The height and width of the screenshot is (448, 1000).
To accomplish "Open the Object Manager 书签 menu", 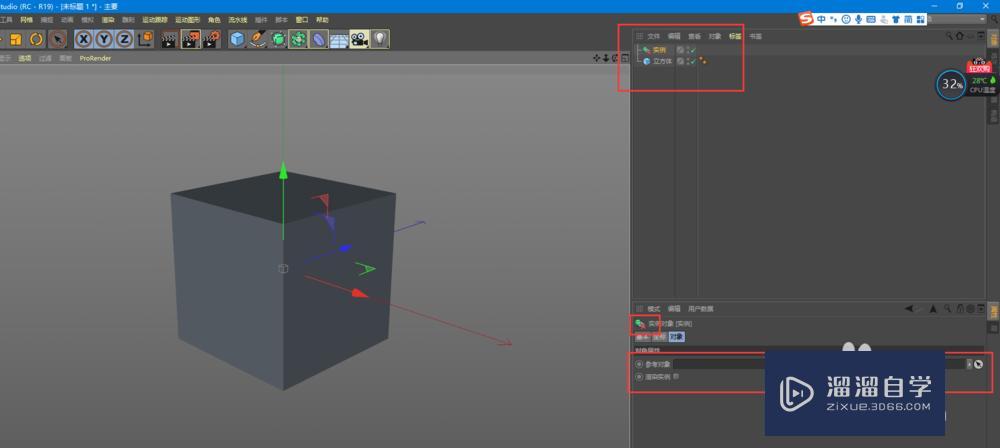I will (755, 36).
